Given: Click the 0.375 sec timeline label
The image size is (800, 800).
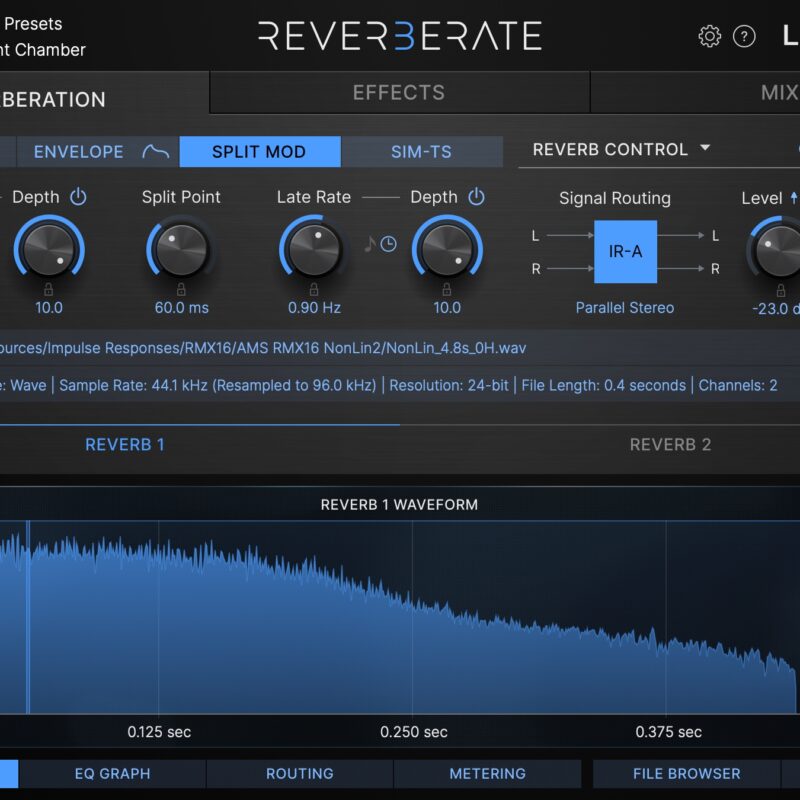Looking at the screenshot, I should pos(668,732).
